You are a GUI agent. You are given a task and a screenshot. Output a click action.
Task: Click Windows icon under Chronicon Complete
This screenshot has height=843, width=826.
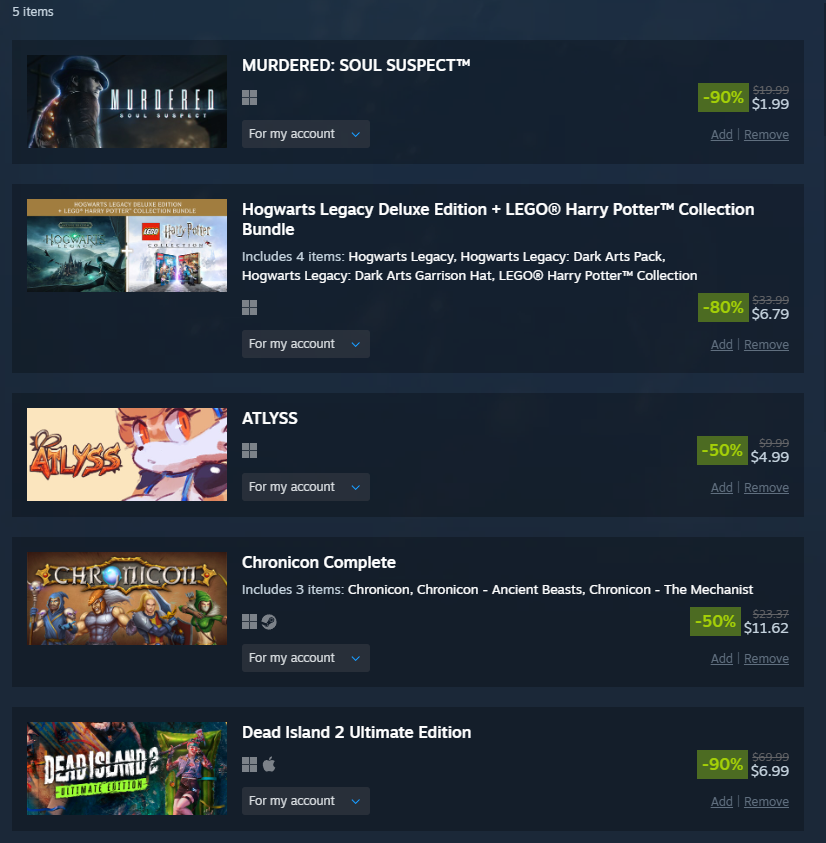click(249, 622)
